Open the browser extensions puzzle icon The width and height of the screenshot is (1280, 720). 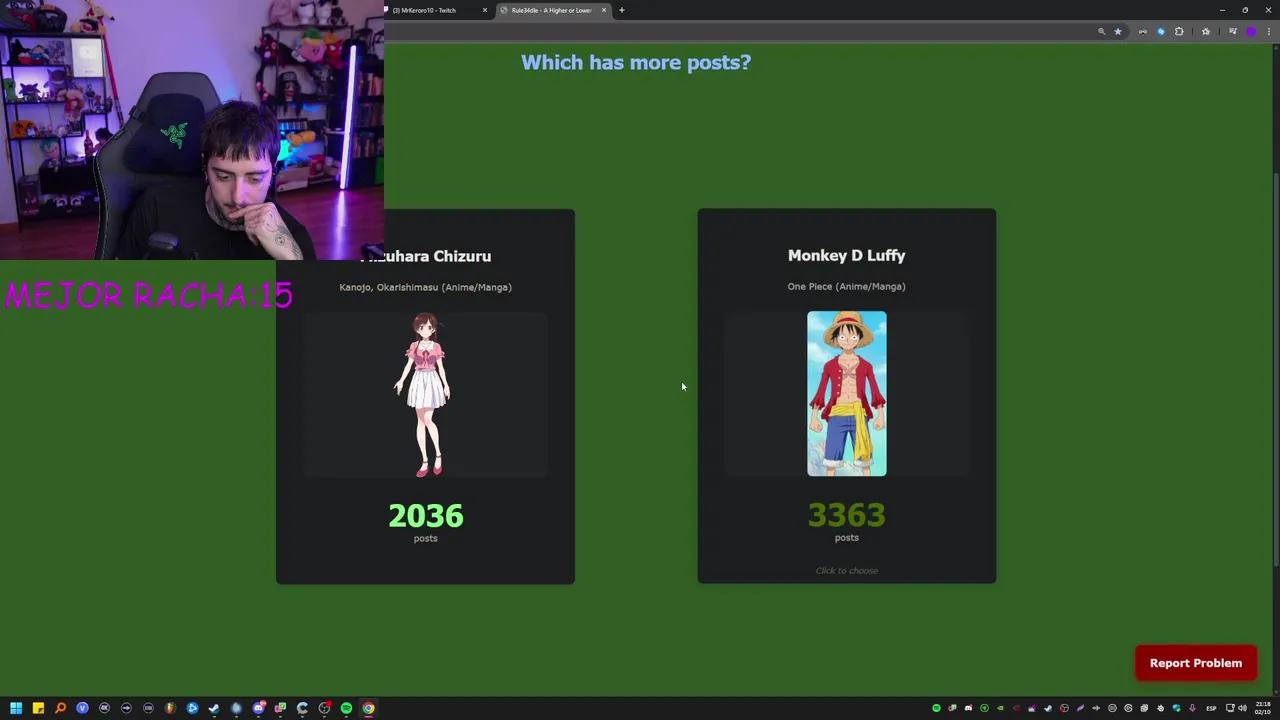click(x=1179, y=31)
